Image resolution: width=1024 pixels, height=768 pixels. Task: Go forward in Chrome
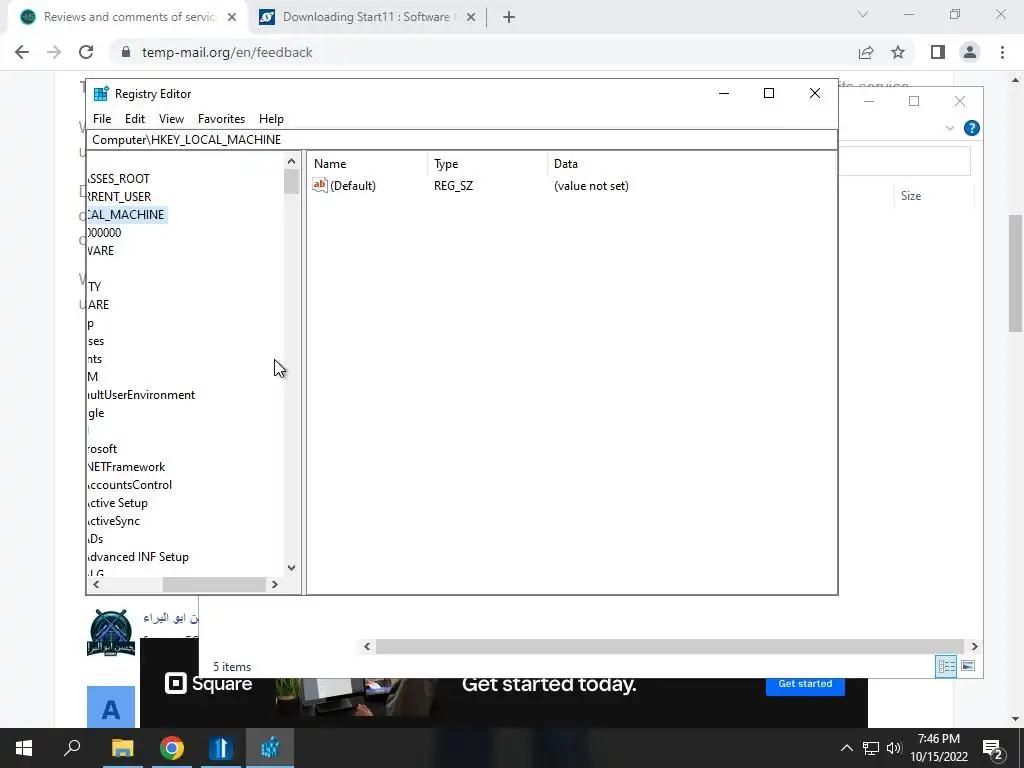[54, 52]
